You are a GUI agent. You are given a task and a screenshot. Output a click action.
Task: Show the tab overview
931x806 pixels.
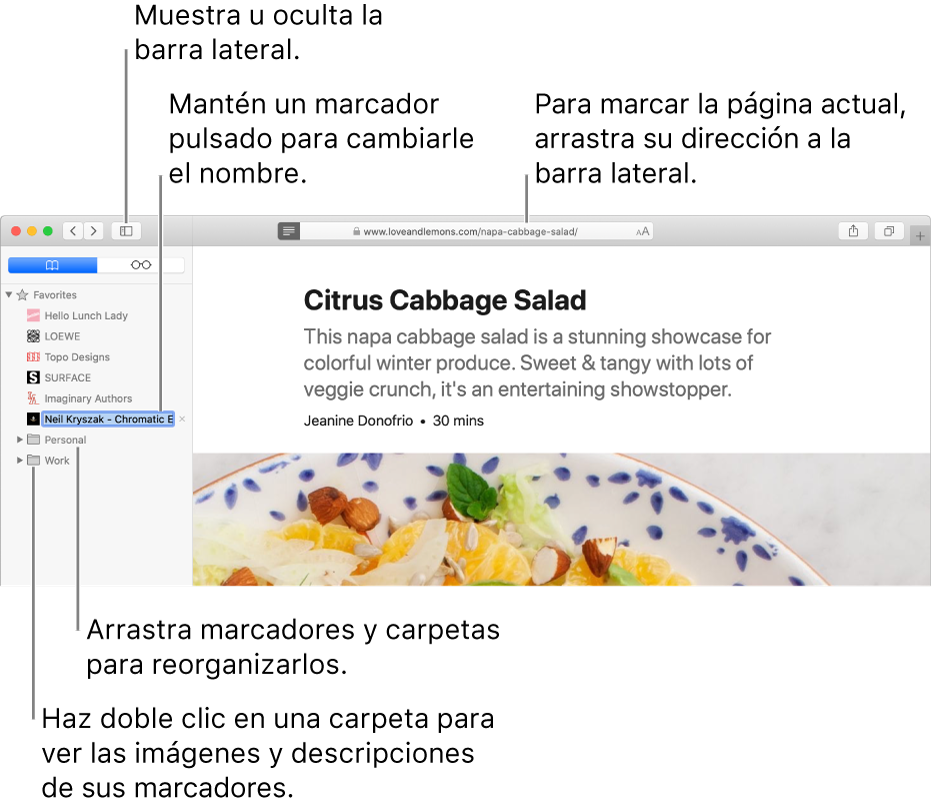(x=889, y=231)
